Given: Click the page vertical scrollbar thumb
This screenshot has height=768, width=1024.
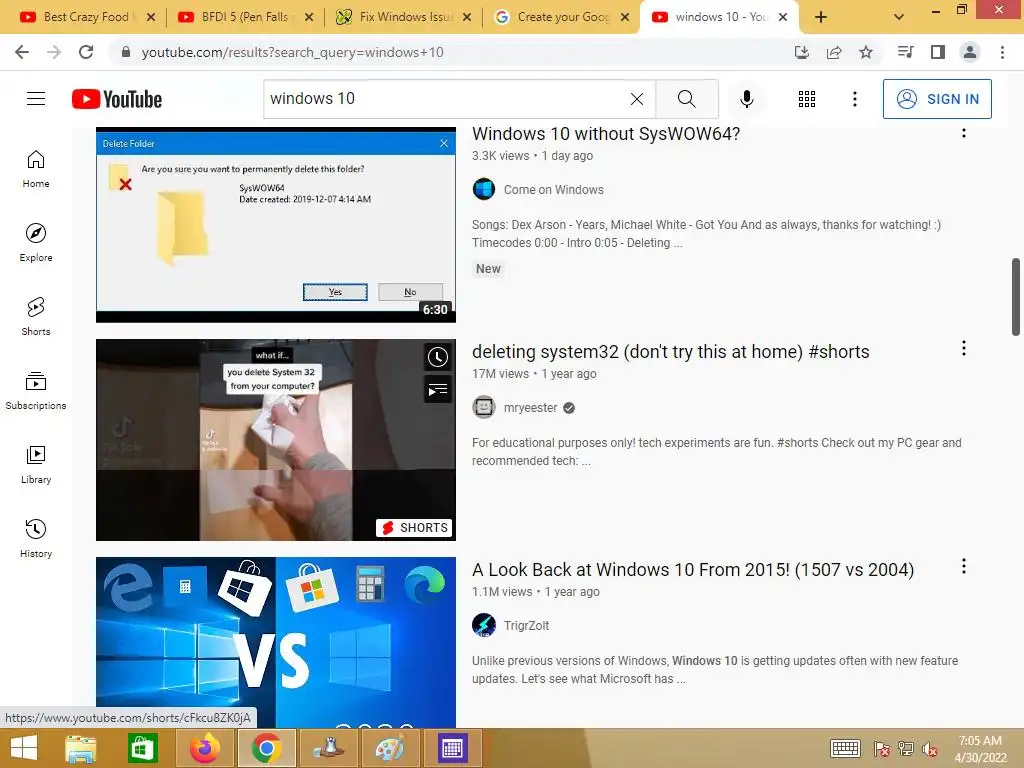Looking at the screenshot, I should pyautogui.click(x=1016, y=297).
